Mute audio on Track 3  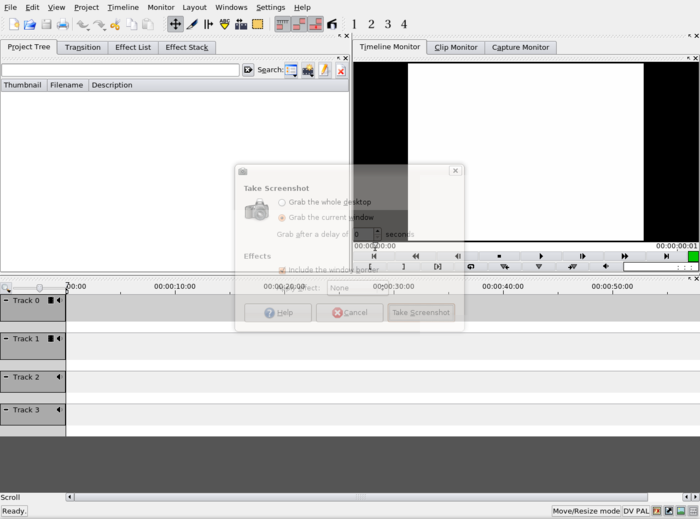click(58, 410)
